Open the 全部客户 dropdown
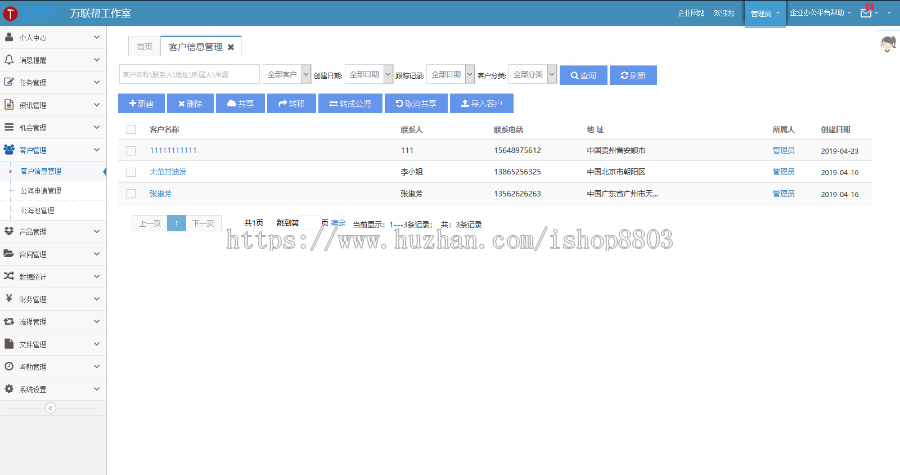The width and height of the screenshot is (900, 475). tap(287, 75)
